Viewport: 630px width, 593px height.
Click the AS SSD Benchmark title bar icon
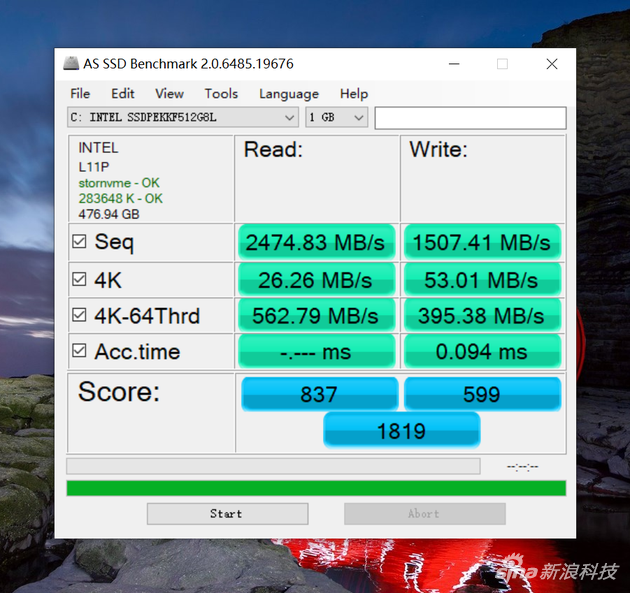[71, 63]
